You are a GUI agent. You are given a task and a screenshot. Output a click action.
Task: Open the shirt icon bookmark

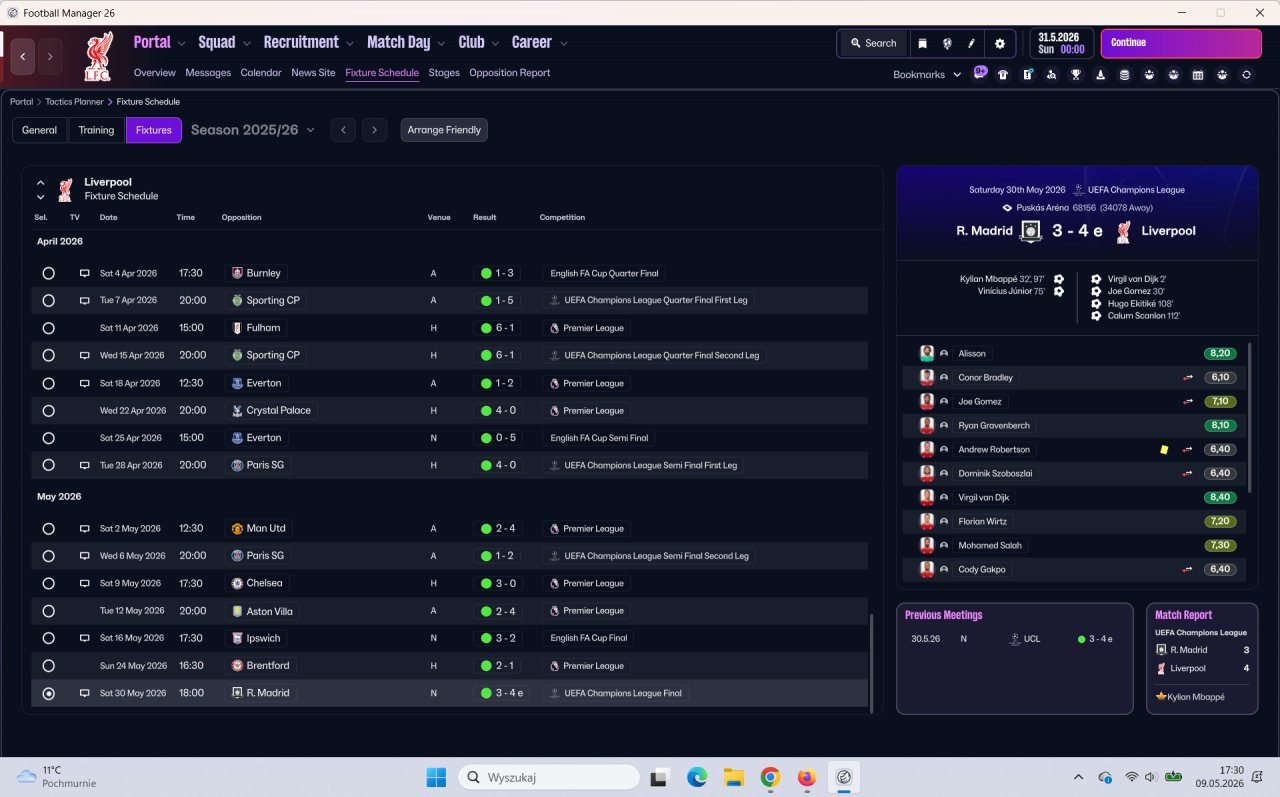[1003, 74]
